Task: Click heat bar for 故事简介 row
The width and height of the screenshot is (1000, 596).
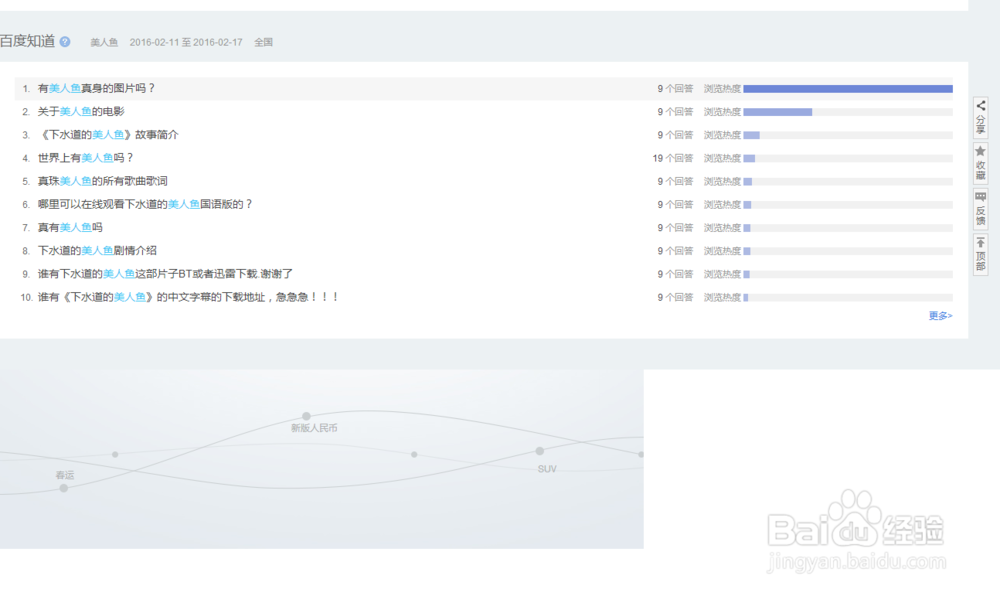Action: (x=848, y=135)
